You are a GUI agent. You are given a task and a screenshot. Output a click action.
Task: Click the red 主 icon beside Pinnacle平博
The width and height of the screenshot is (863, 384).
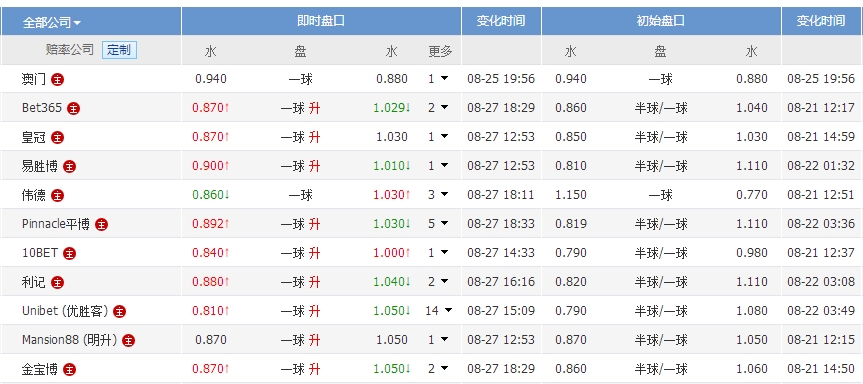(101, 224)
